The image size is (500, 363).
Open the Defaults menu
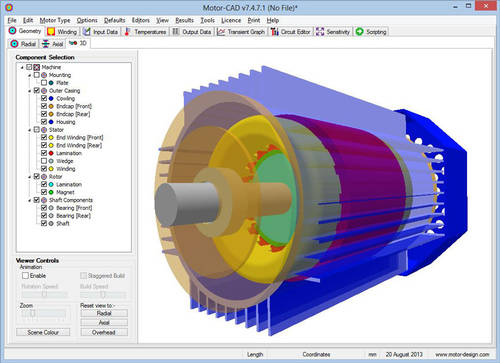pos(114,20)
